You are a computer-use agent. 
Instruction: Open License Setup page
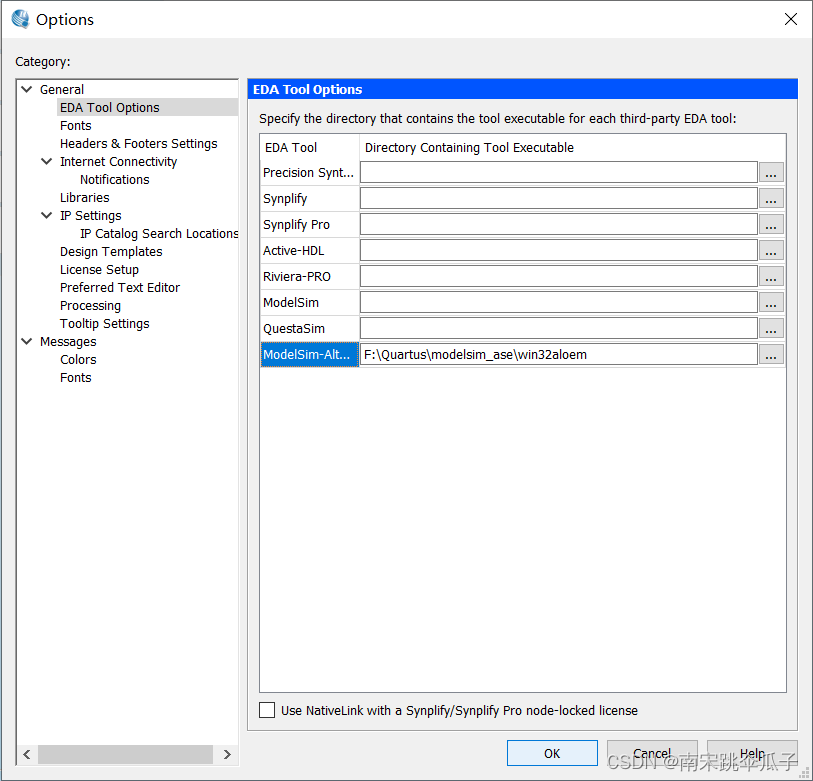point(99,270)
